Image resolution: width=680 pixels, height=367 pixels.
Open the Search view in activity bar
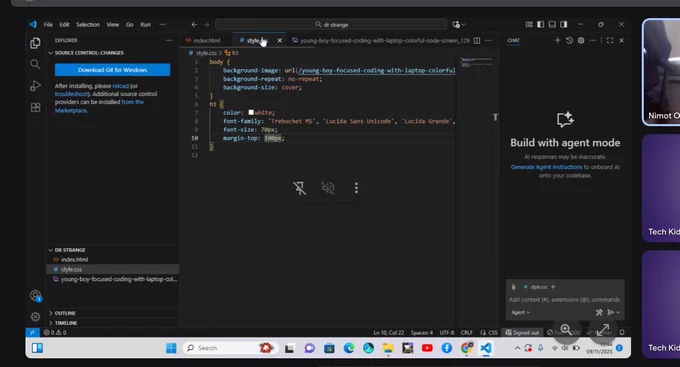(x=35, y=65)
